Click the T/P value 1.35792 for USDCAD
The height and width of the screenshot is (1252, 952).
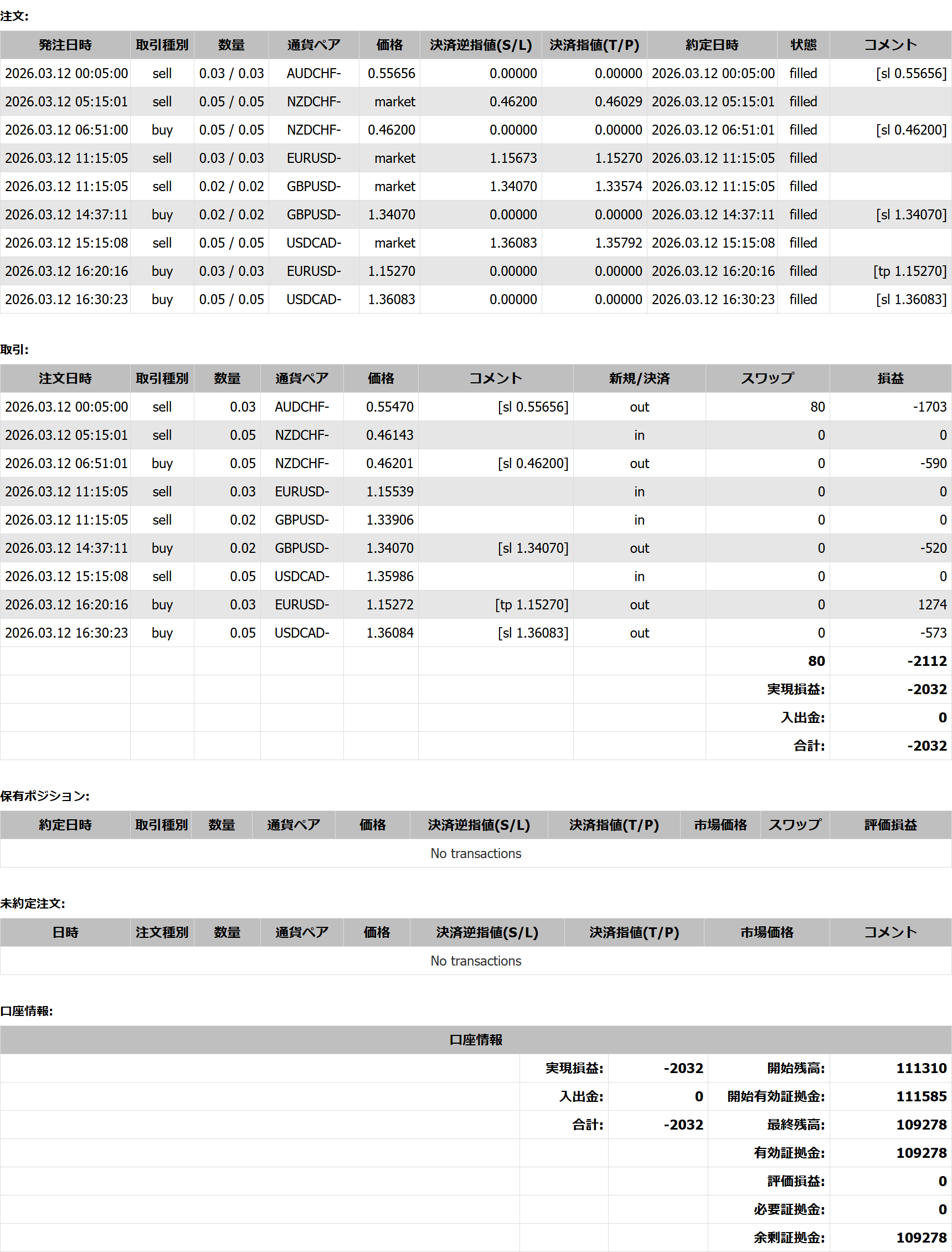(x=617, y=243)
